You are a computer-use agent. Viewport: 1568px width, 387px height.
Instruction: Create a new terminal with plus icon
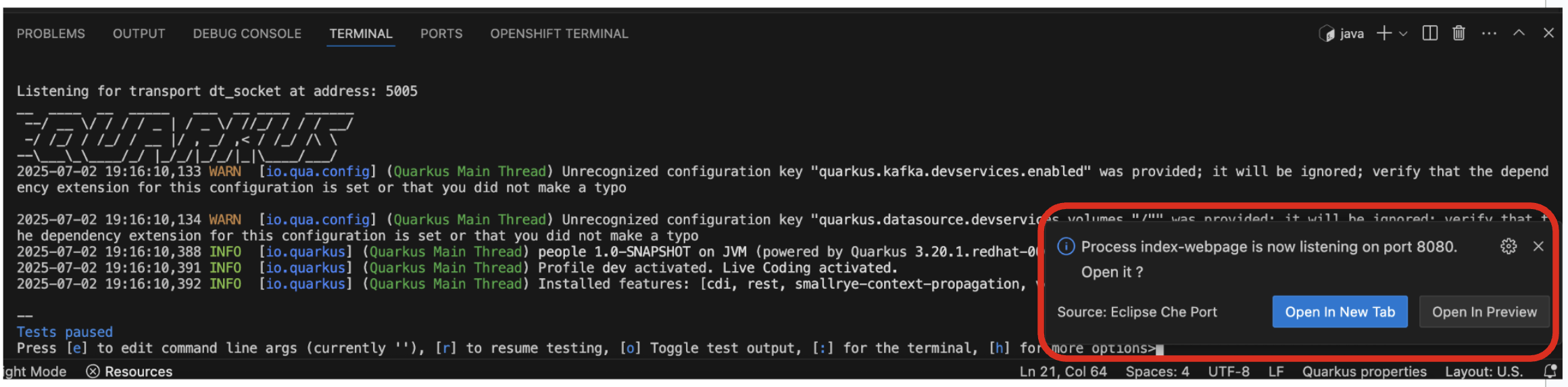point(1383,33)
